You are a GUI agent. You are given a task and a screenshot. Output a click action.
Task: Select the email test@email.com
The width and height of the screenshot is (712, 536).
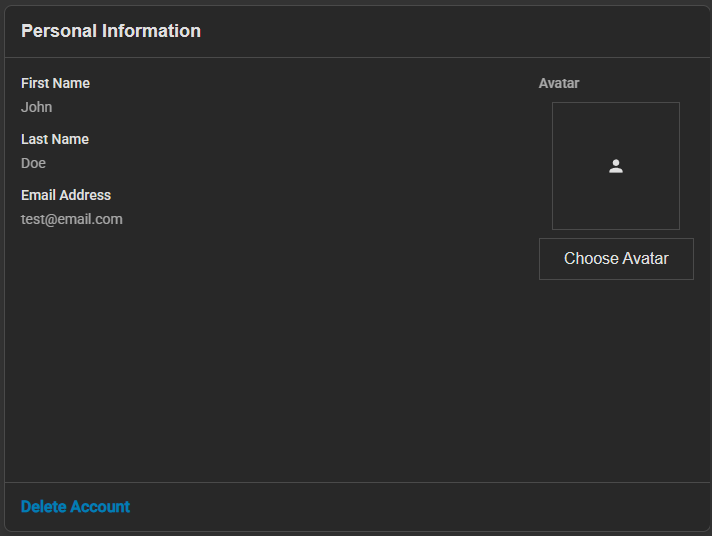pos(72,219)
